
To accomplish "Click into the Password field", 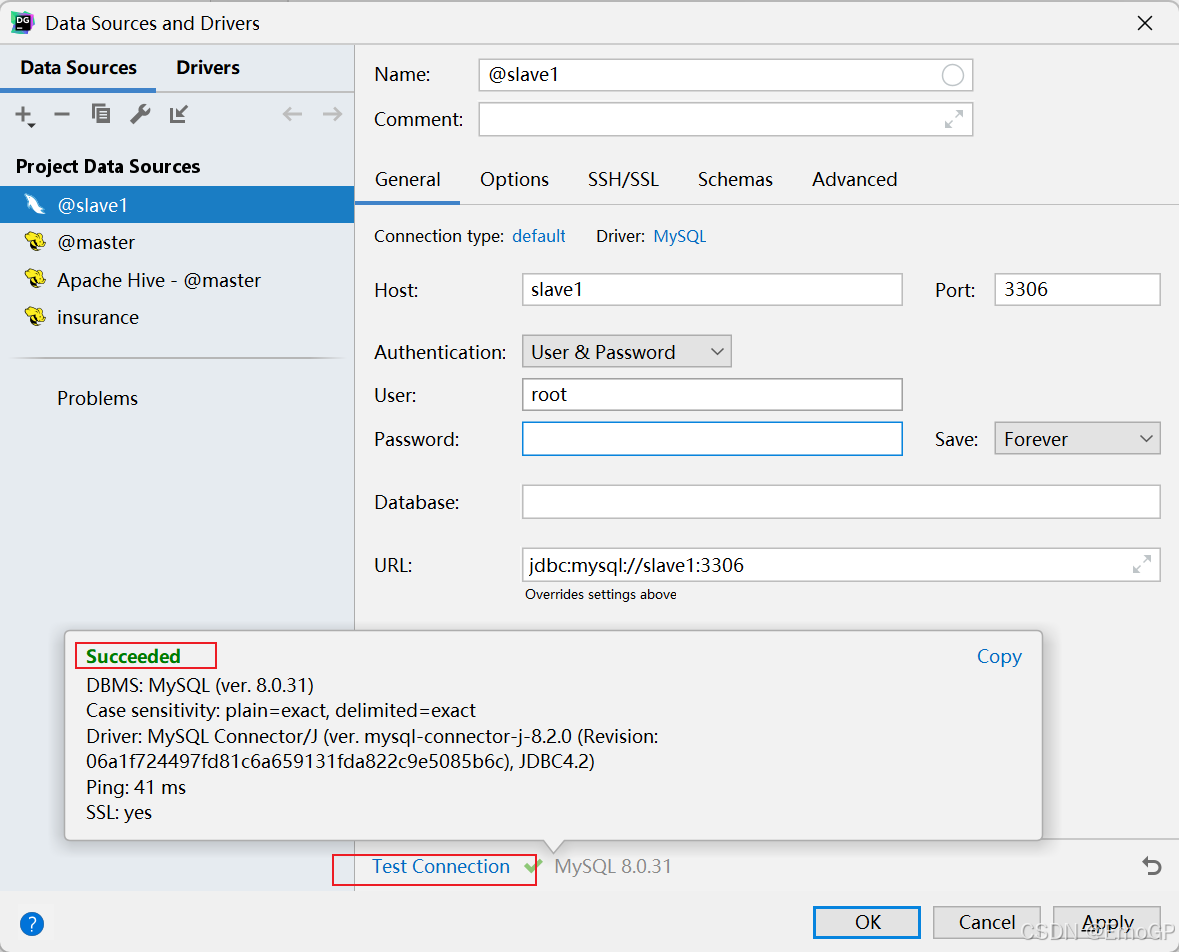I will click(712, 438).
